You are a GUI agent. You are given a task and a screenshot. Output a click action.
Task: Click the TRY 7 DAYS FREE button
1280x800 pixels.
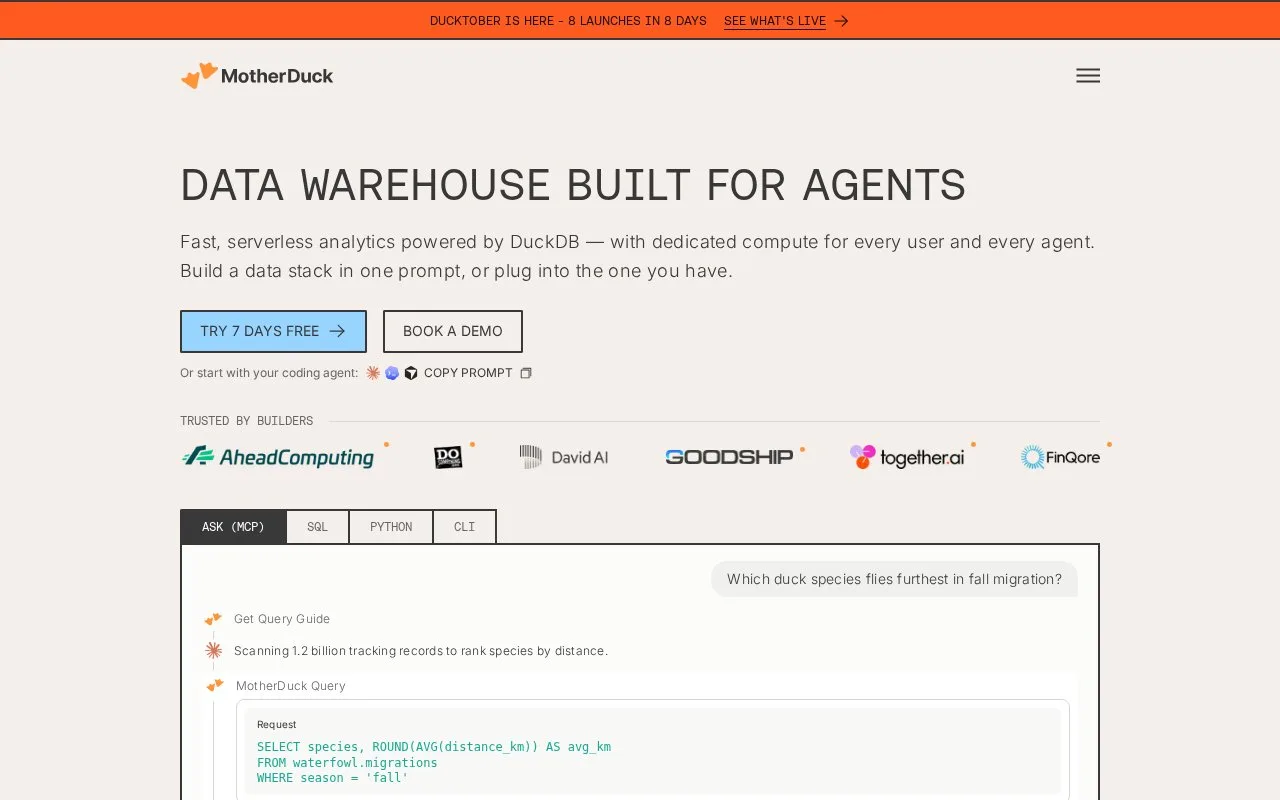pyautogui.click(x=273, y=331)
